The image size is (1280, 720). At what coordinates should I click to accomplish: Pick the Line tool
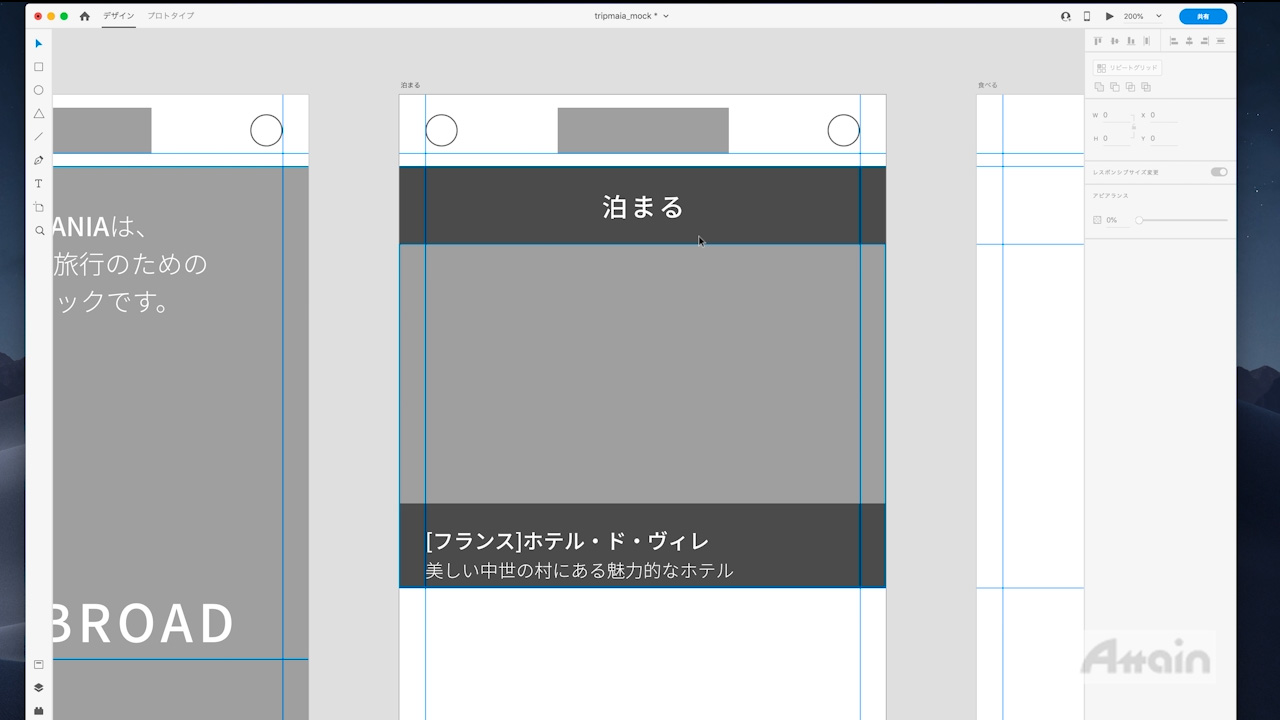pyautogui.click(x=39, y=137)
